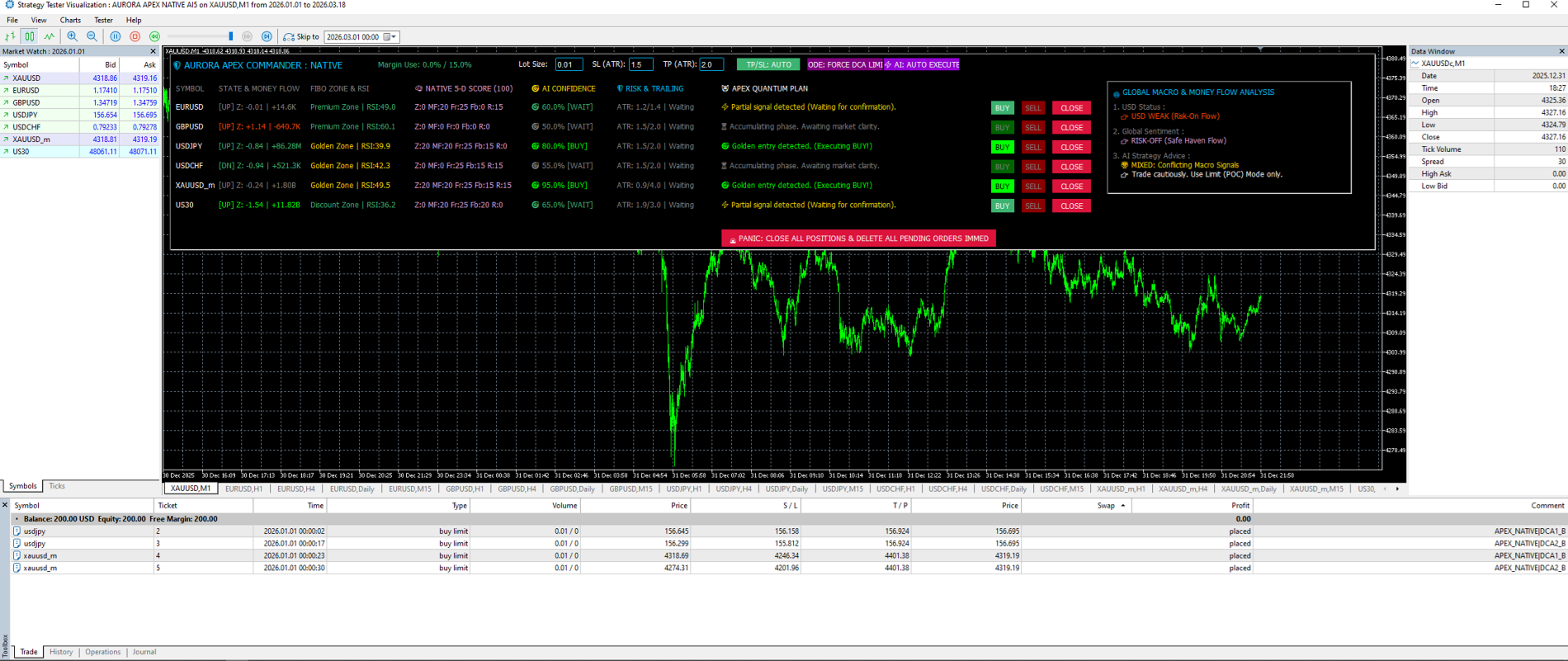This screenshot has width=1568, height=661.
Task: Collapse the Balance row in the trade list
Action: click(x=17, y=519)
